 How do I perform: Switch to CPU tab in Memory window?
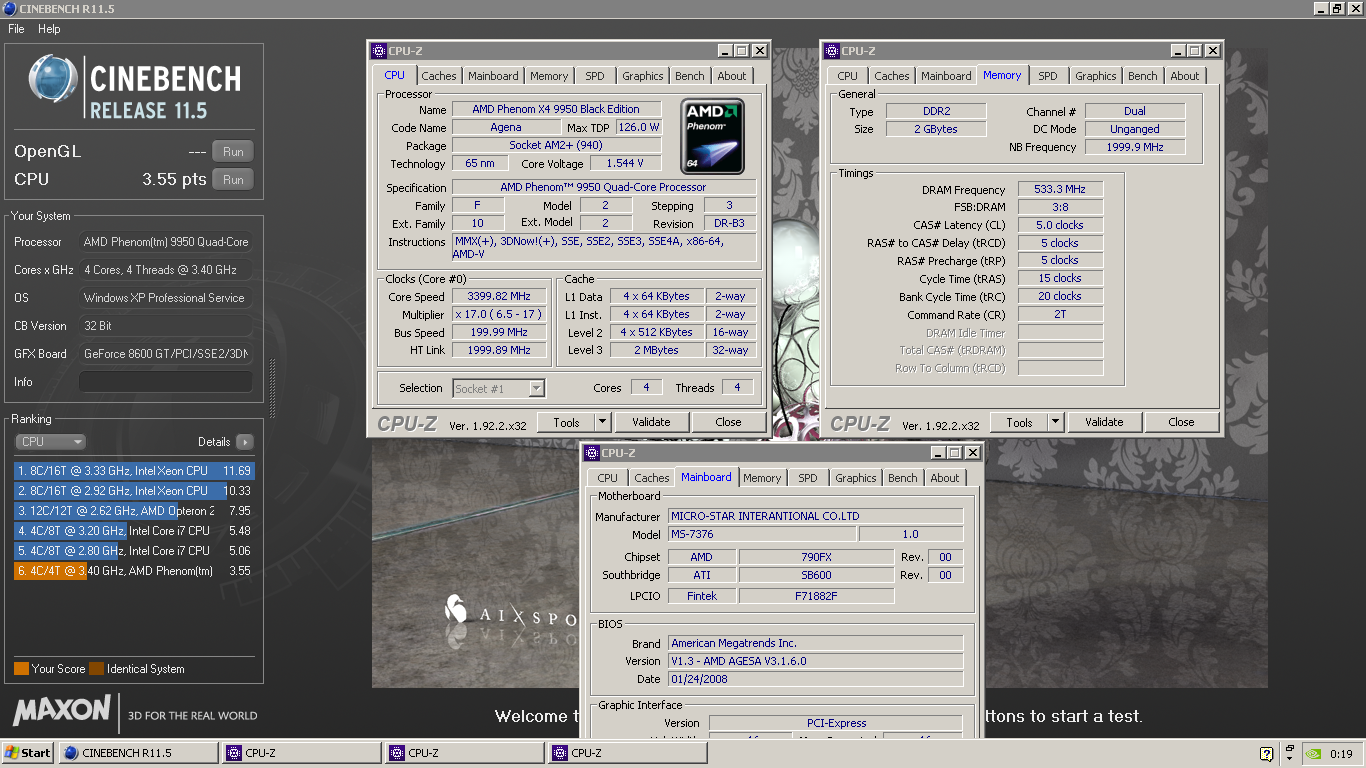pyautogui.click(x=848, y=76)
